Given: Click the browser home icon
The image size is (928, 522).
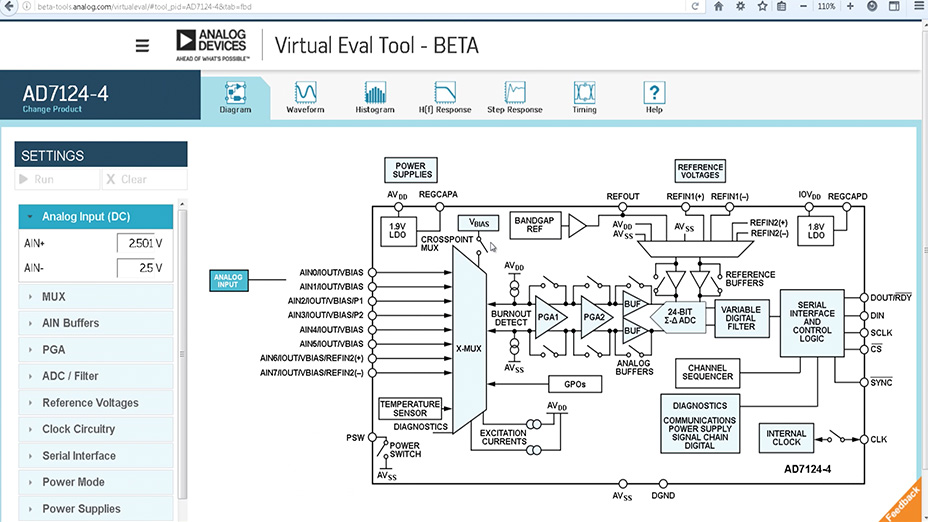Looking at the screenshot, I should [718, 7].
